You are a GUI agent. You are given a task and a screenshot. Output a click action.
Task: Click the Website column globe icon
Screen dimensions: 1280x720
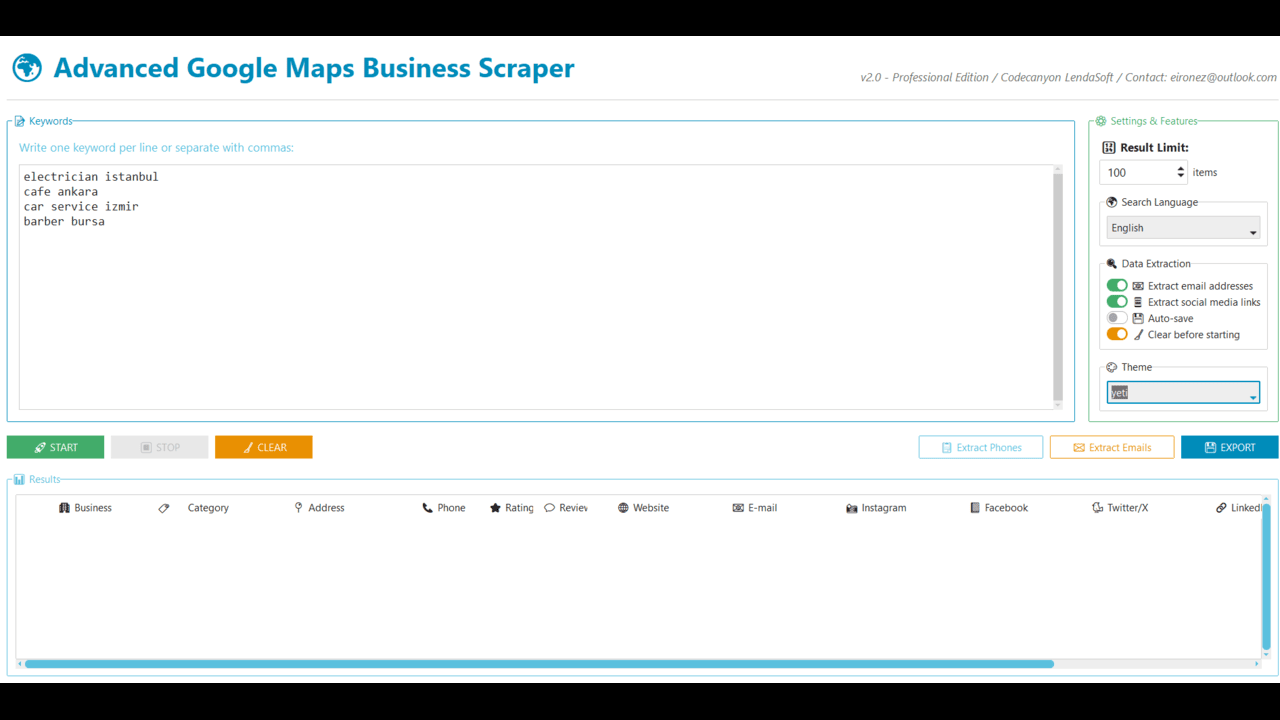[623, 508]
